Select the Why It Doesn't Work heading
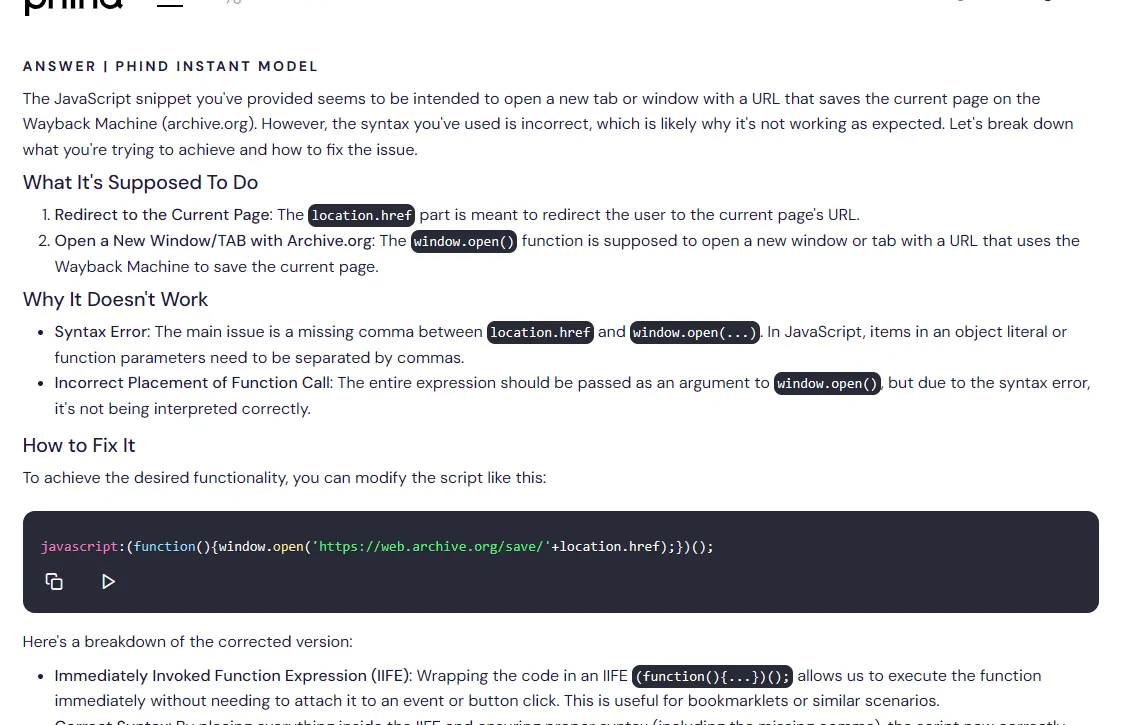This screenshot has width=1138, height=725. [115, 299]
